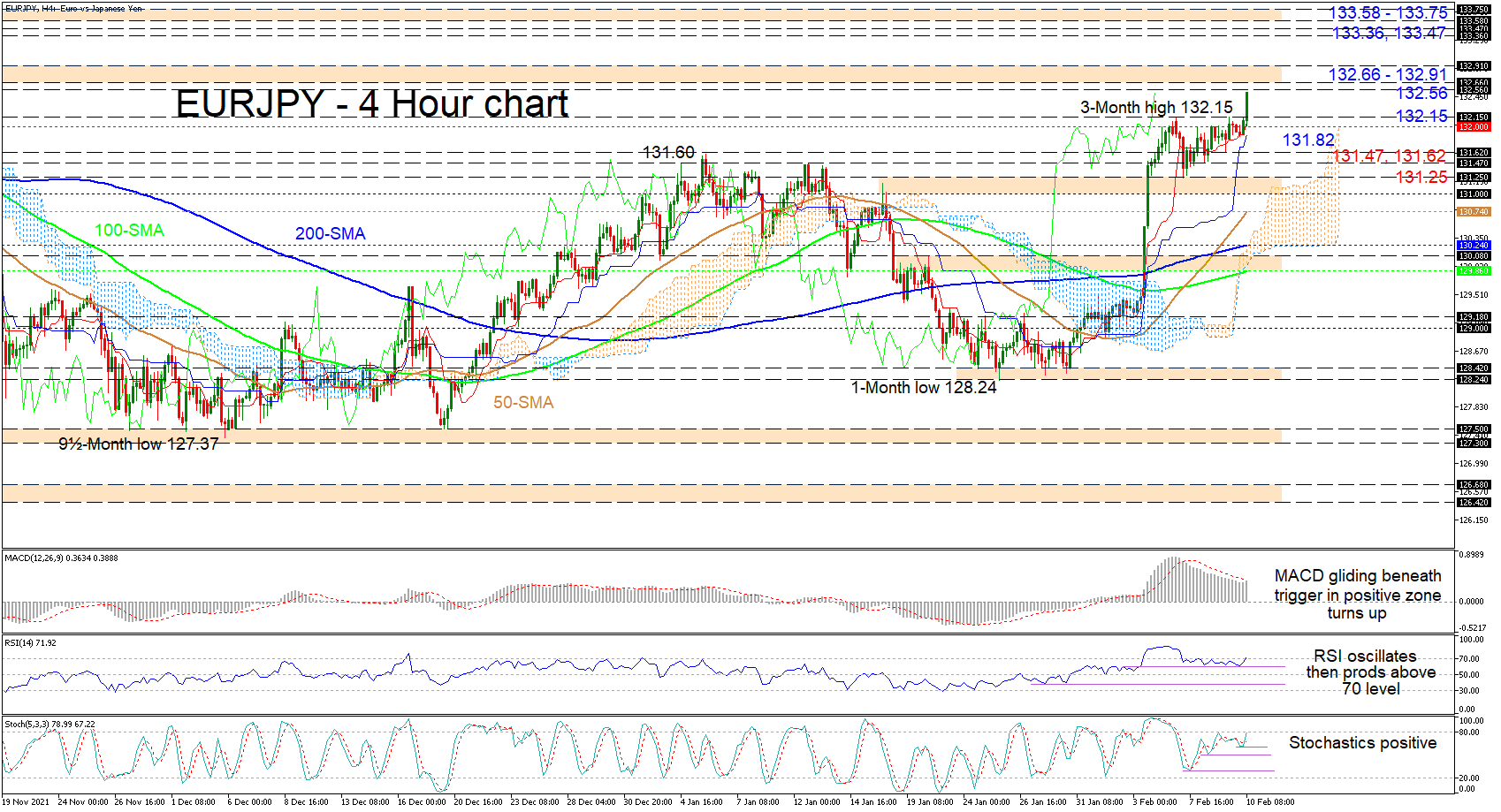Select "6 Dec 00:00" on the time axis

point(250,801)
